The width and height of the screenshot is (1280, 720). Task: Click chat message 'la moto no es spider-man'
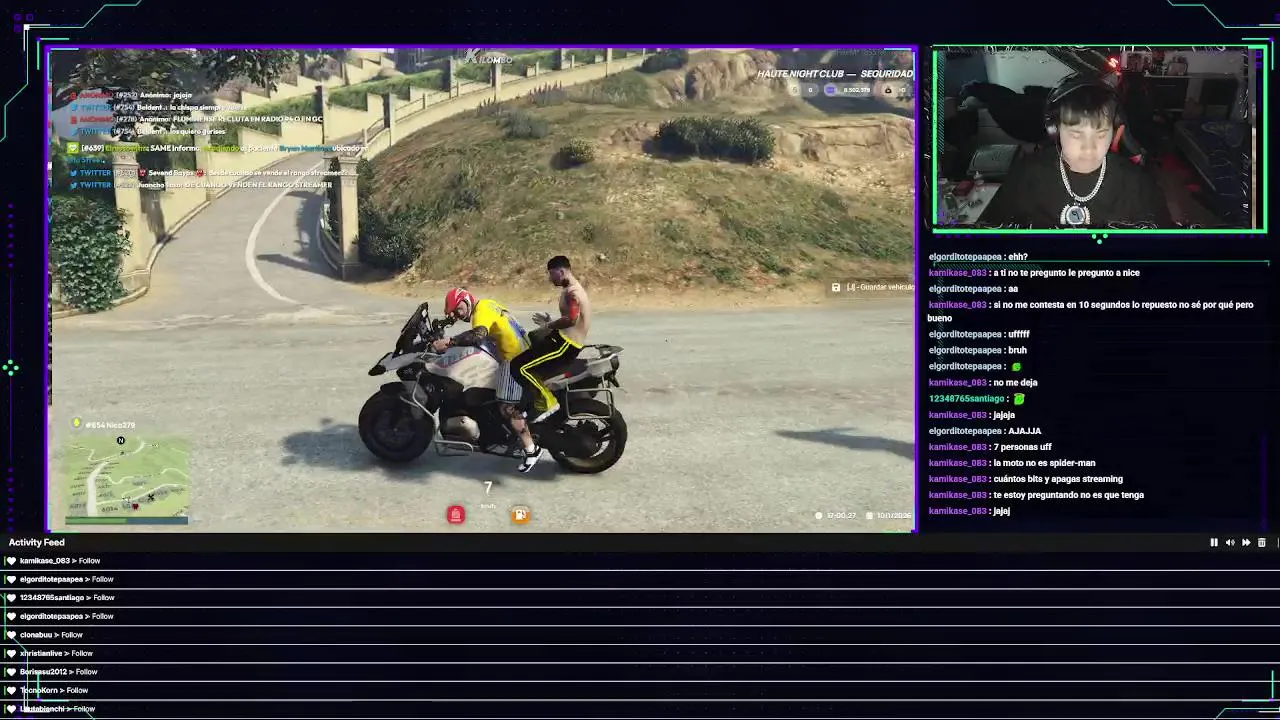point(1044,463)
